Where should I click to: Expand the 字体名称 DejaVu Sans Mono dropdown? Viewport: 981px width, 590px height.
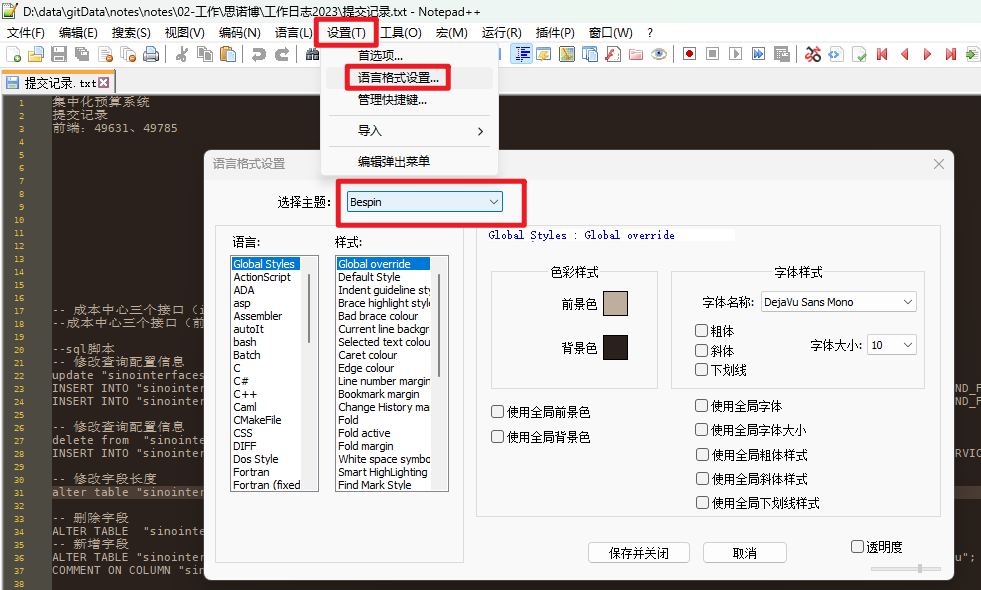[837, 301]
